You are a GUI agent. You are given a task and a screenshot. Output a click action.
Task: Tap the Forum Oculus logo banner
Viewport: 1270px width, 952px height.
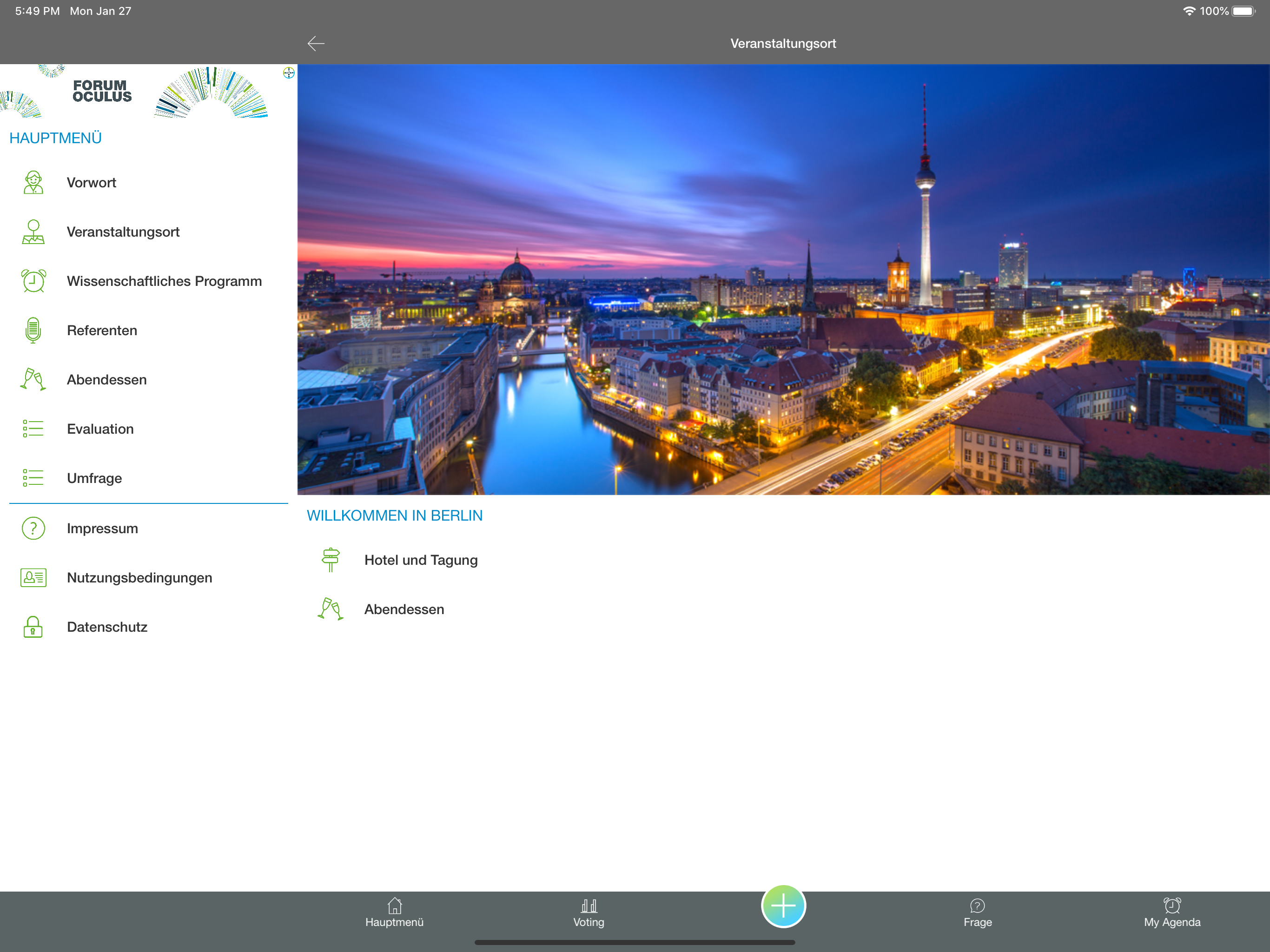coord(149,91)
